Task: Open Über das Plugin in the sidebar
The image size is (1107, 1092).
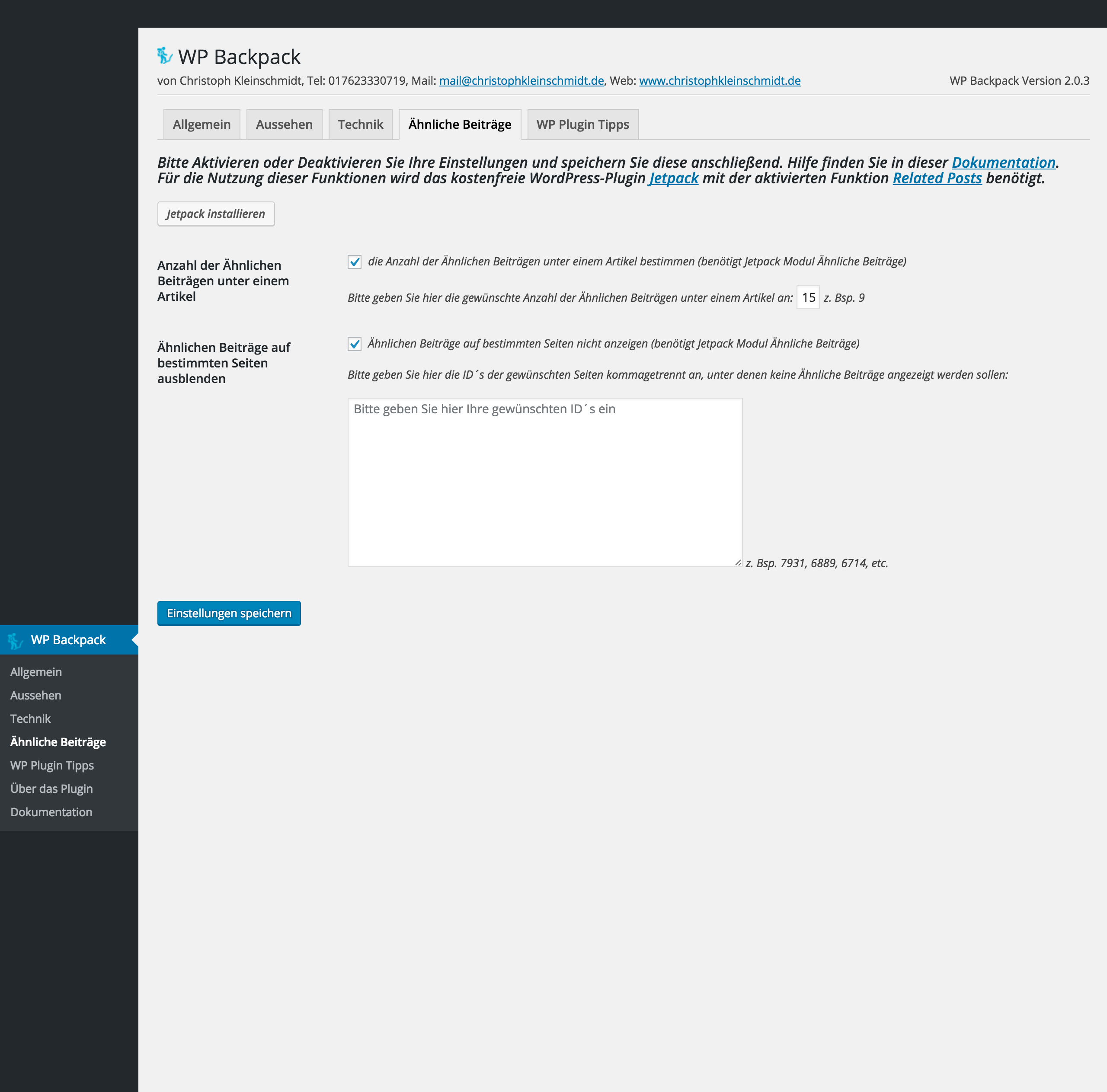Action: [51, 789]
